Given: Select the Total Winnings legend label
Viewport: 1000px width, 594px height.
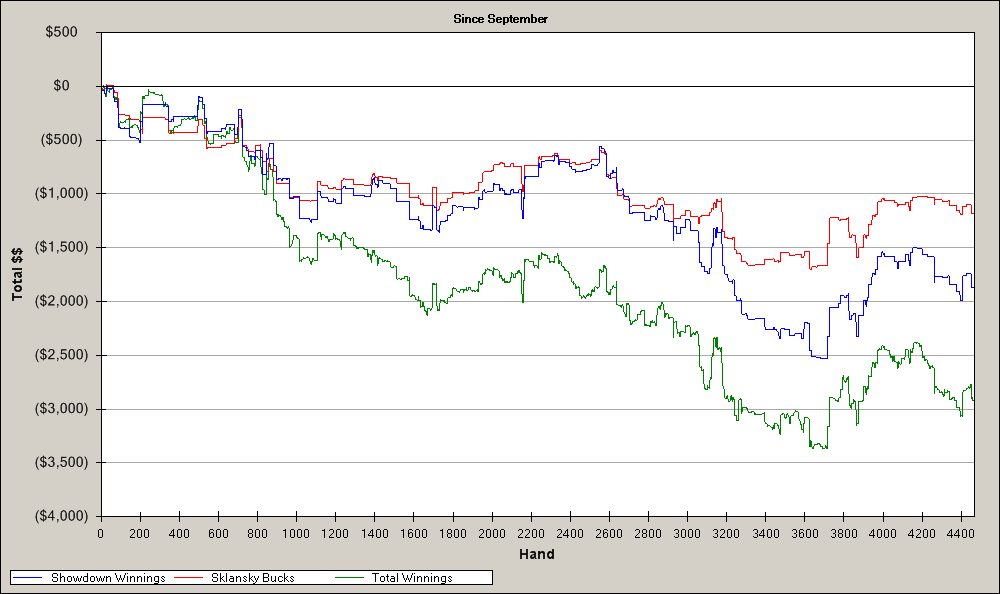Looking at the screenshot, I should coord(412,578).
